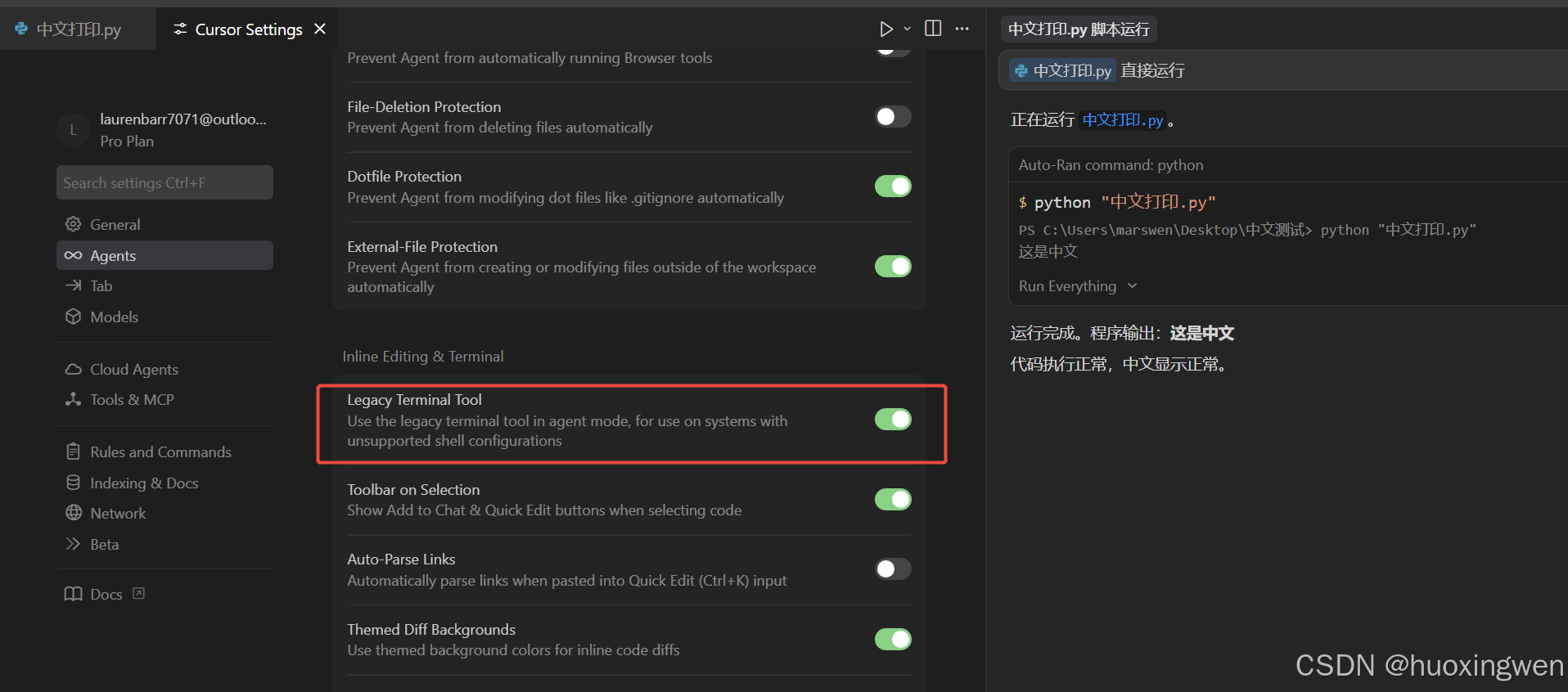Click the Rules and Commands clipboard icon
This screenshot has width=1568, height=692.
tap(73, 452)
